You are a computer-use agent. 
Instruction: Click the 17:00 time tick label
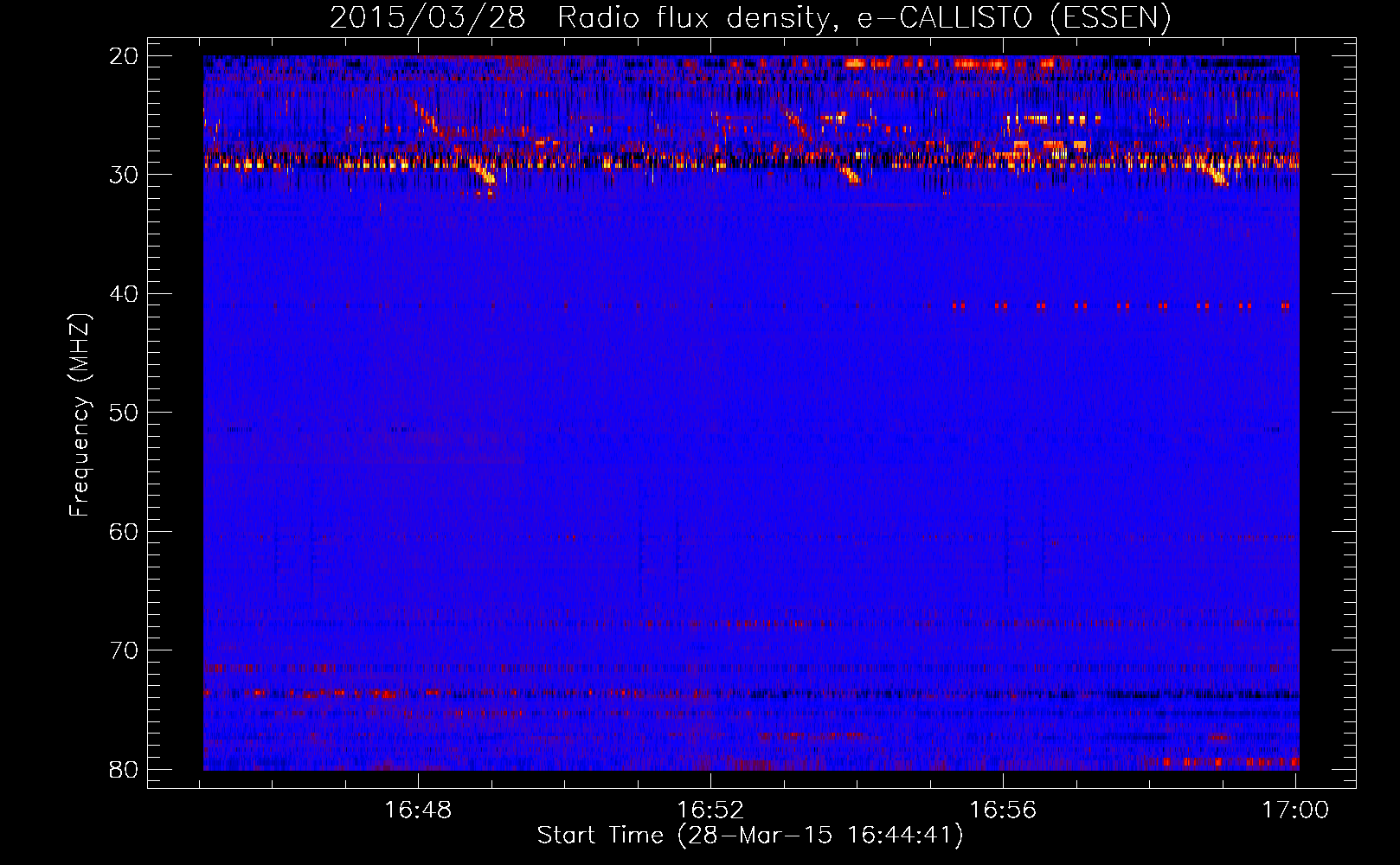tap(1295, 811)
